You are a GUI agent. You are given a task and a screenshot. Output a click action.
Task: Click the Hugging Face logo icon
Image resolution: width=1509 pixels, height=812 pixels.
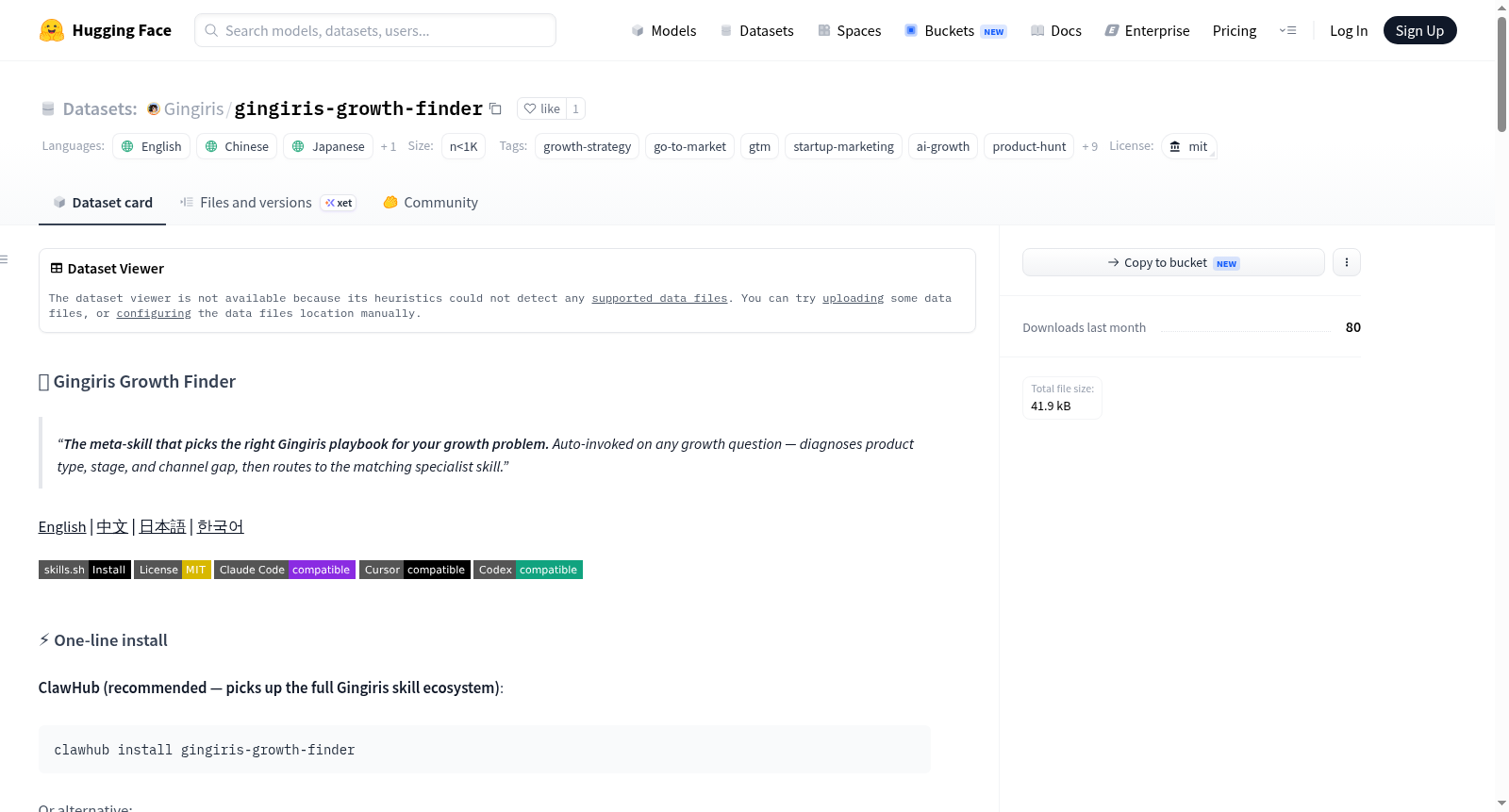click(x=52, y=30)
